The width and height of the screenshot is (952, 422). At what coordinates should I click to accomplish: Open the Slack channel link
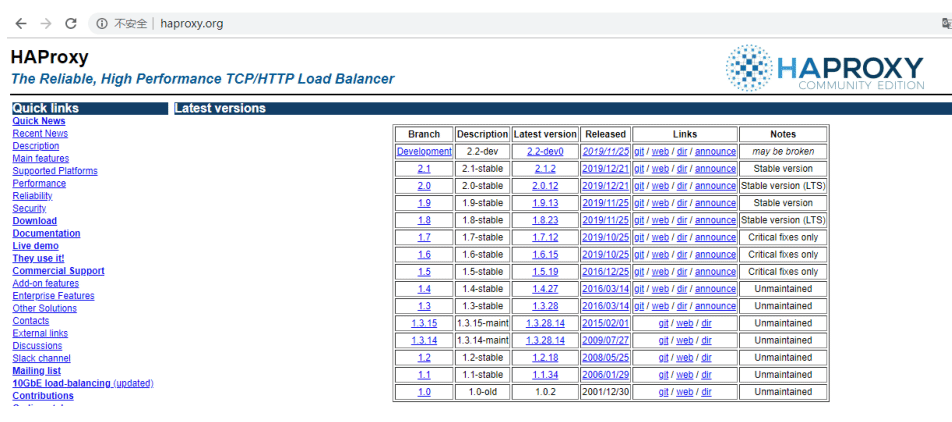point(41,358)
